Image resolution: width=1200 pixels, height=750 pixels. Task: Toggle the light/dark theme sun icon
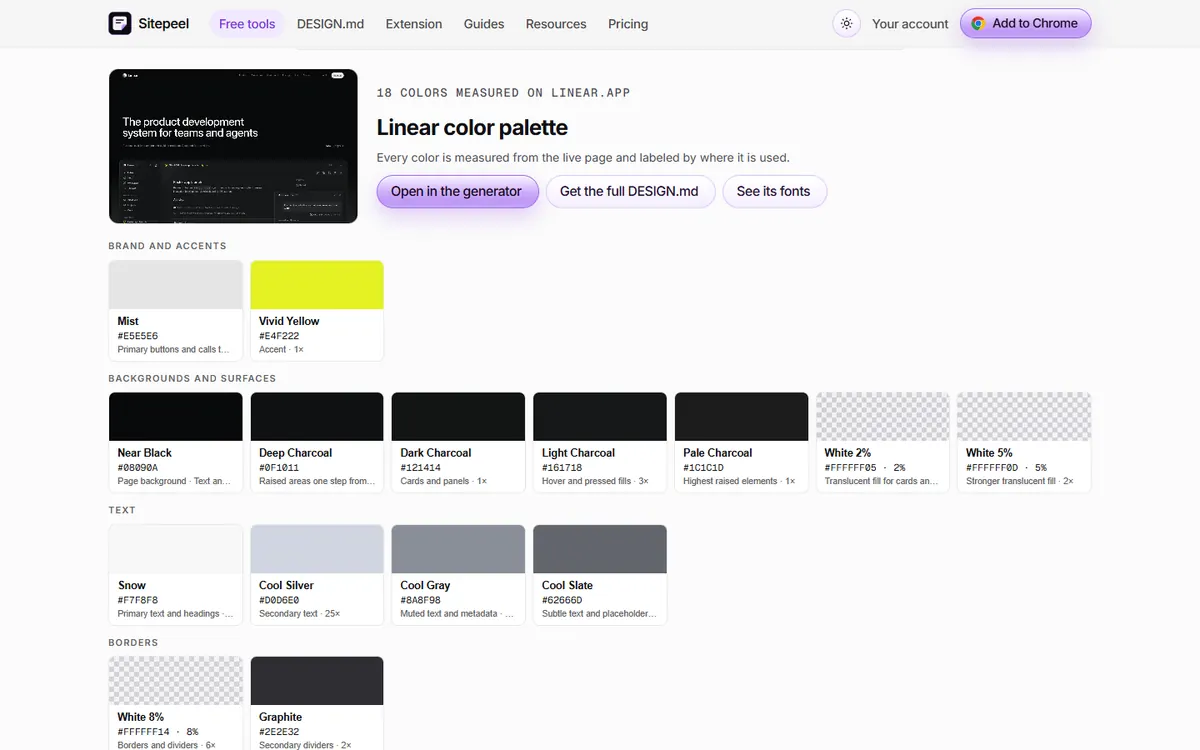[x=847, y=24]
